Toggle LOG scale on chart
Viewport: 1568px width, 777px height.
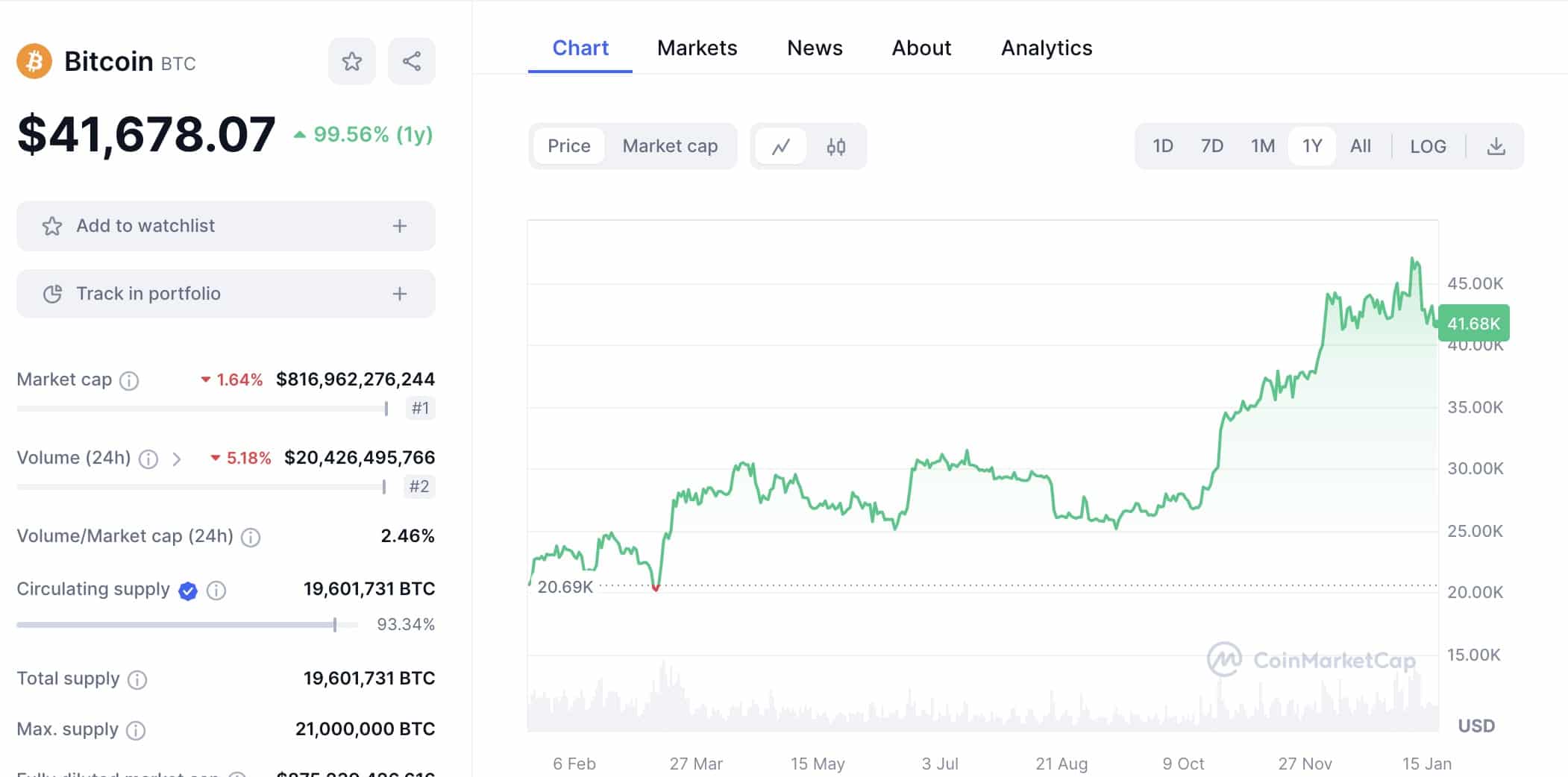[x=1428, y=146]
